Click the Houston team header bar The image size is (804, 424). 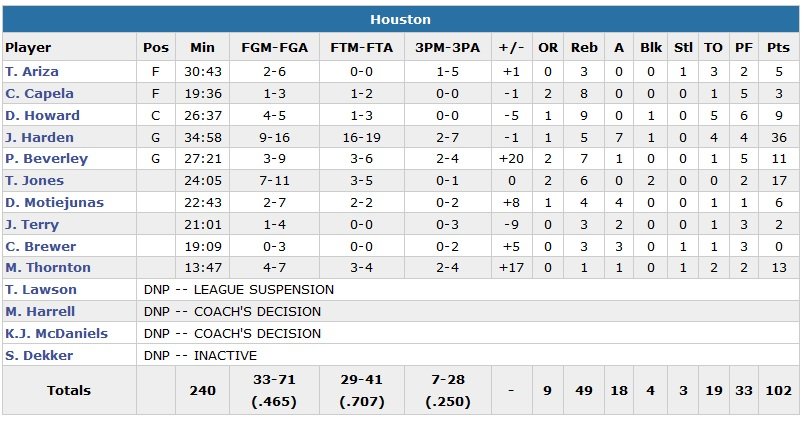point(400,19)
